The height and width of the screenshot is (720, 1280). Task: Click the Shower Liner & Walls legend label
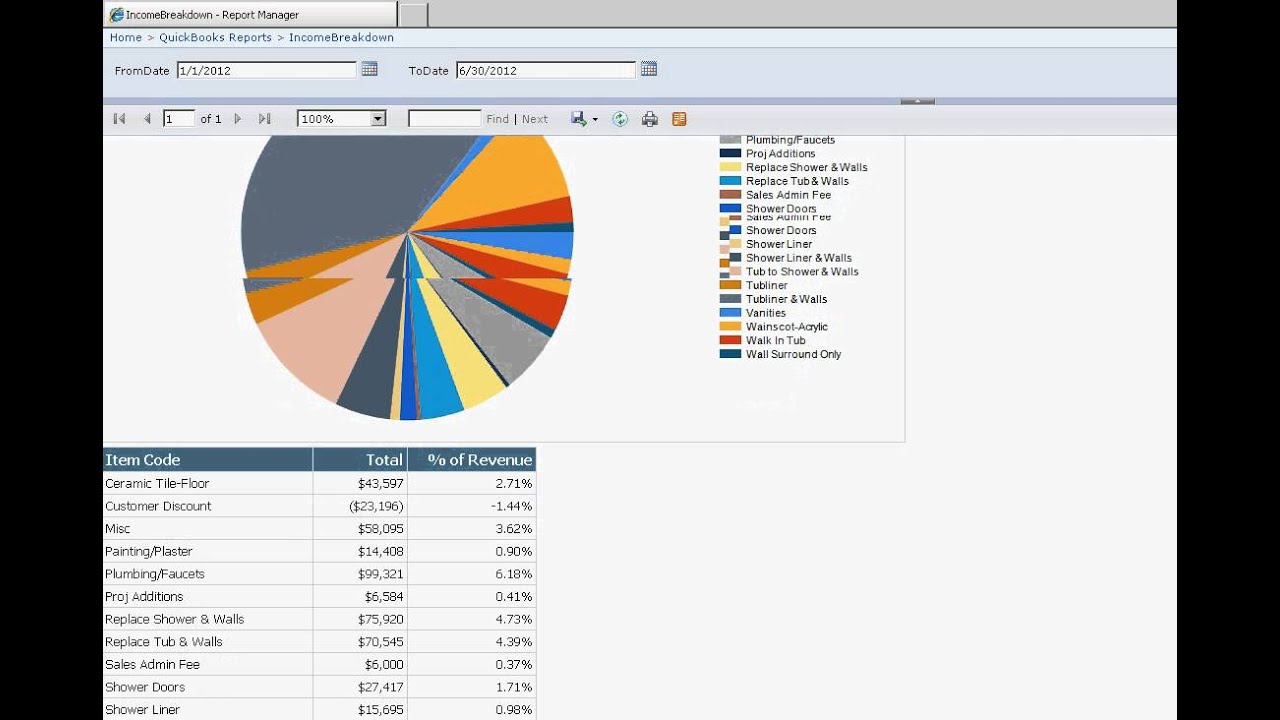(799, 258)
